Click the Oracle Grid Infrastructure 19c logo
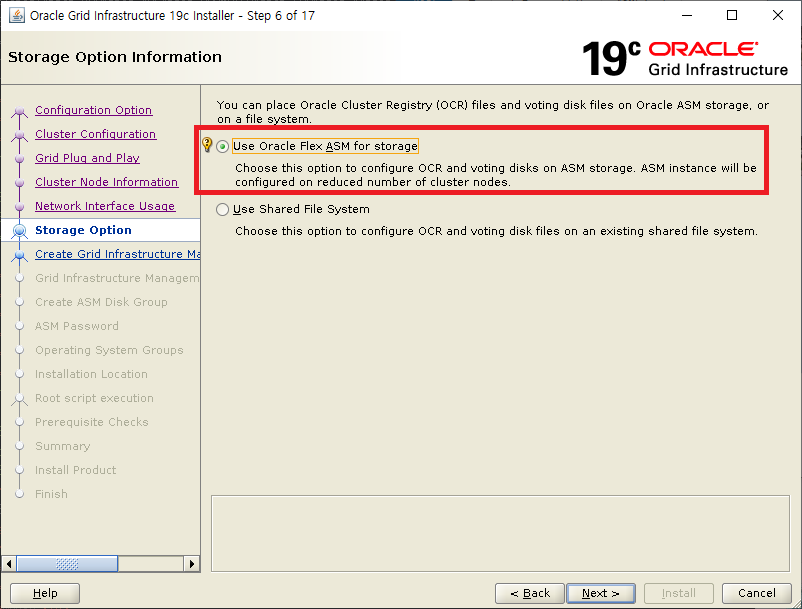Screen dimensions: 802x609 tap(684, 59)
